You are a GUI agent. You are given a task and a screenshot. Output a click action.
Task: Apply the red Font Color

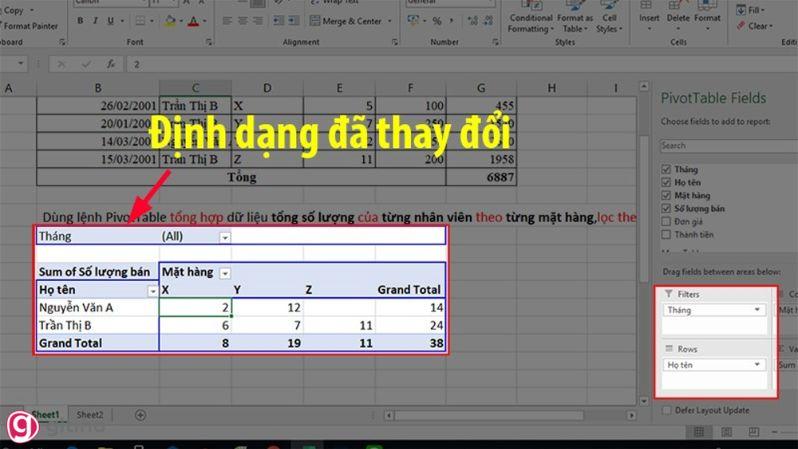(x=193, y=21)
